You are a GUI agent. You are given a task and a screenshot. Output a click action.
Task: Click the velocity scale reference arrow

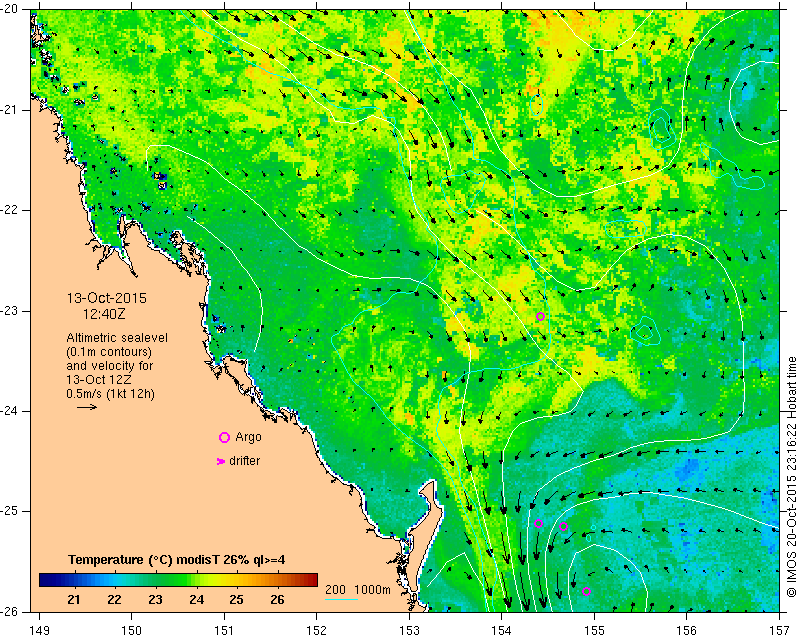point(87,407)
